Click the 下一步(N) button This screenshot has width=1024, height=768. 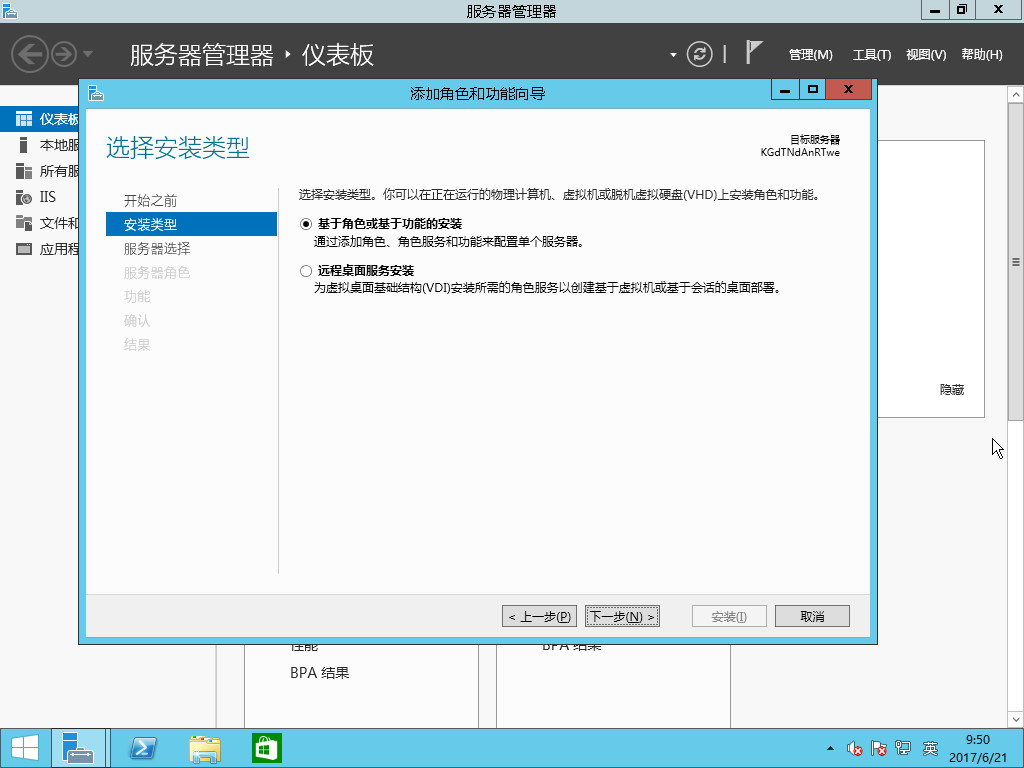[x=622, y=617]
